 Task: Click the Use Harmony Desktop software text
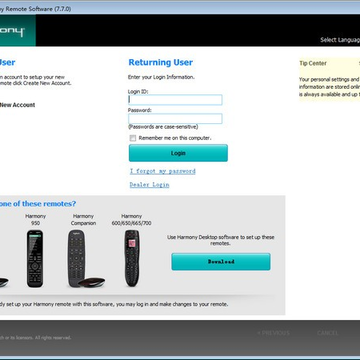221,240
